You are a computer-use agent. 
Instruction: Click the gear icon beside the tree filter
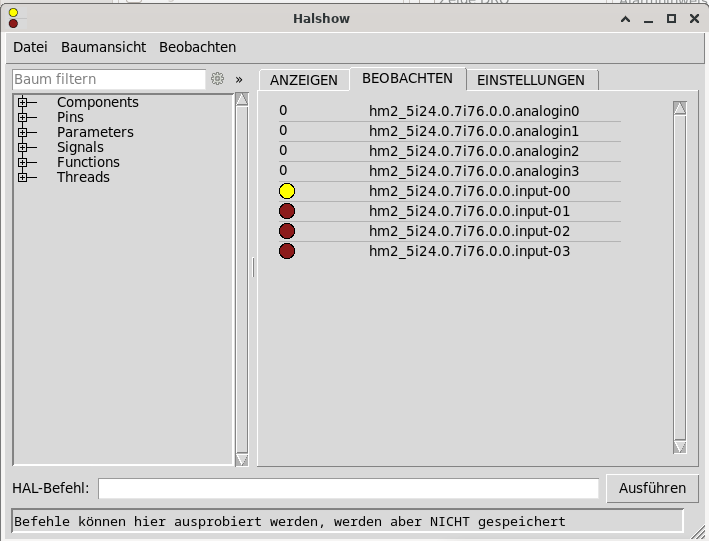[x=217, y=79]
